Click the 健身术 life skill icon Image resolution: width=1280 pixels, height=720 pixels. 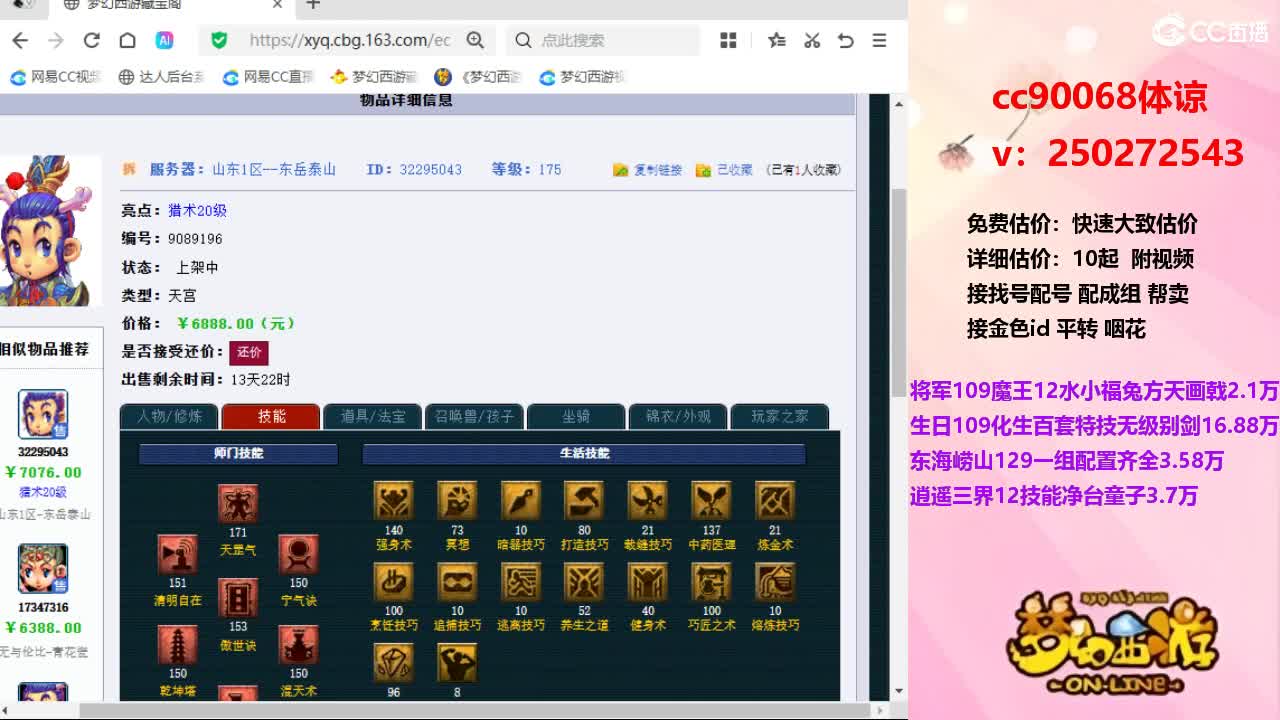[647, 582]
